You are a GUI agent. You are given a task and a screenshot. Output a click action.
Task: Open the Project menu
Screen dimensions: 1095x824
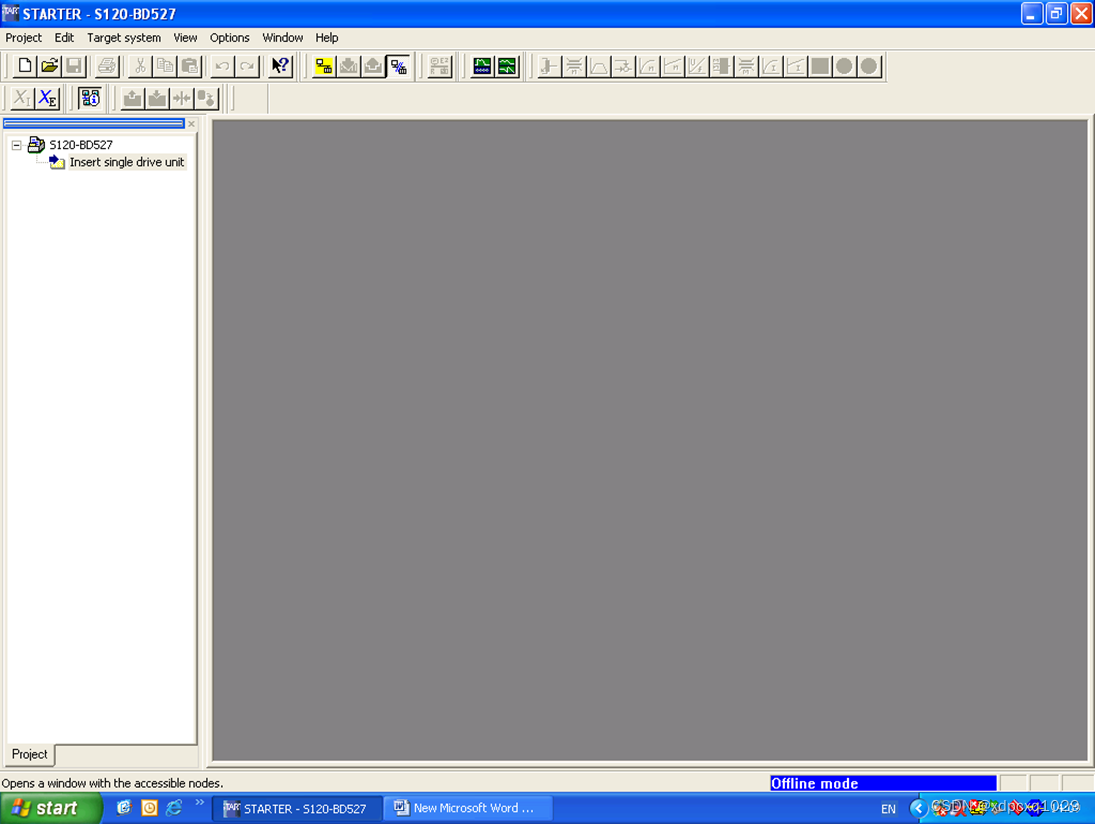click(24, 38)
